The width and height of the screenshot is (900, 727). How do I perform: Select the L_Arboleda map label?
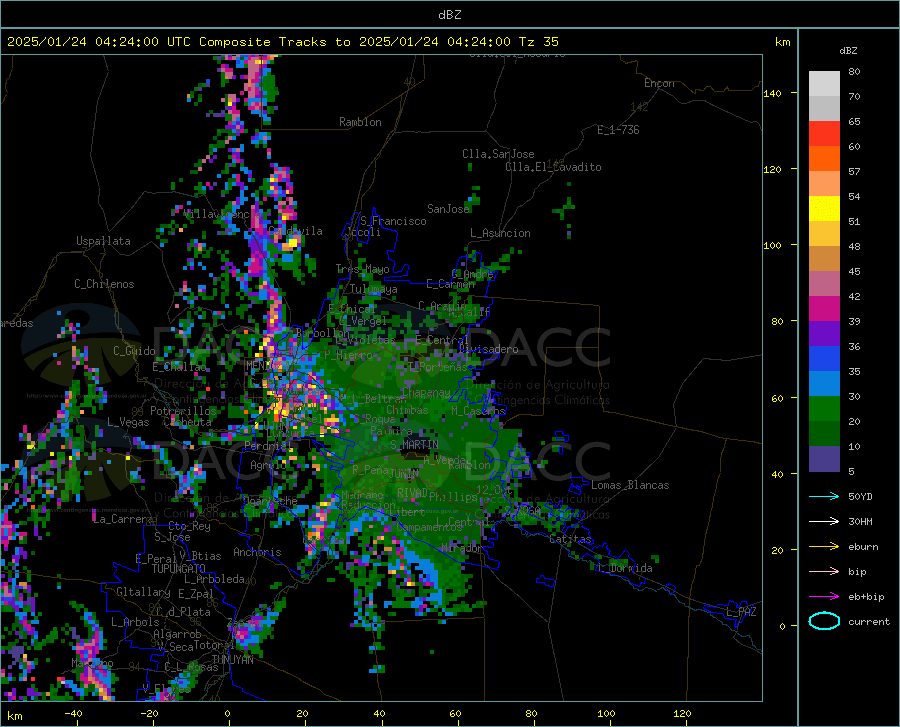pos(215,579)
